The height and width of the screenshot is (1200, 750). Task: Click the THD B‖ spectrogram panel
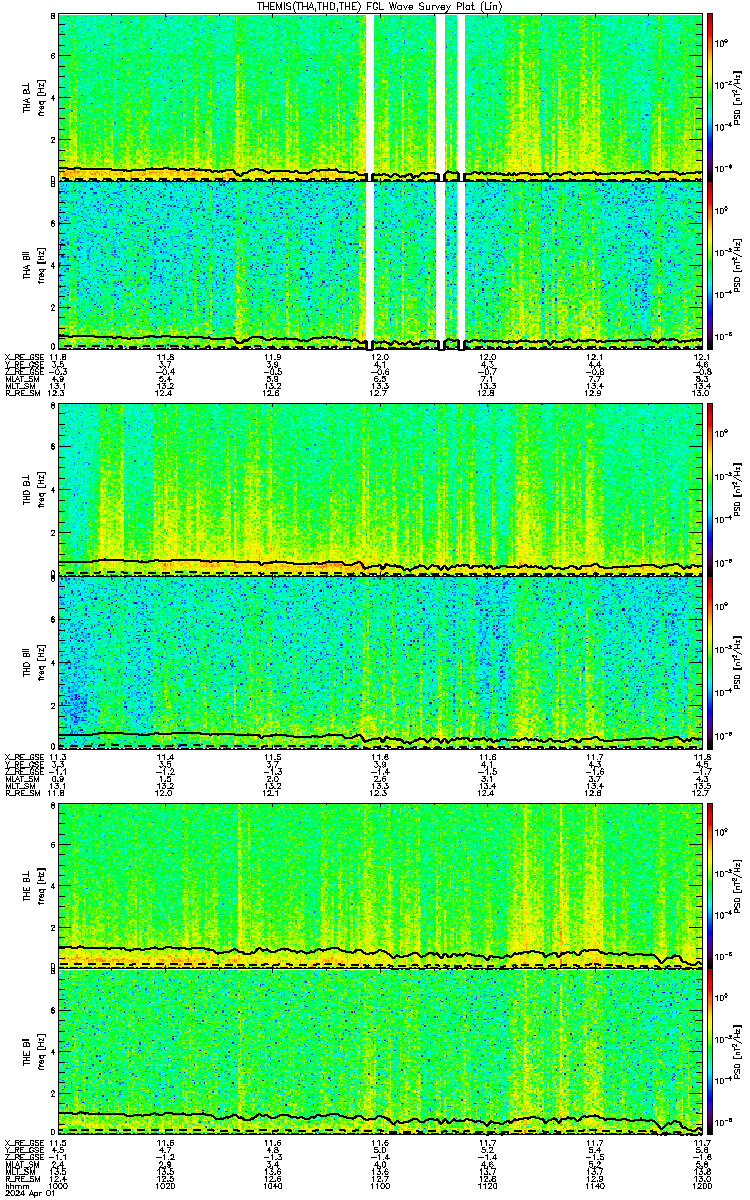click(x=380, y=661)
